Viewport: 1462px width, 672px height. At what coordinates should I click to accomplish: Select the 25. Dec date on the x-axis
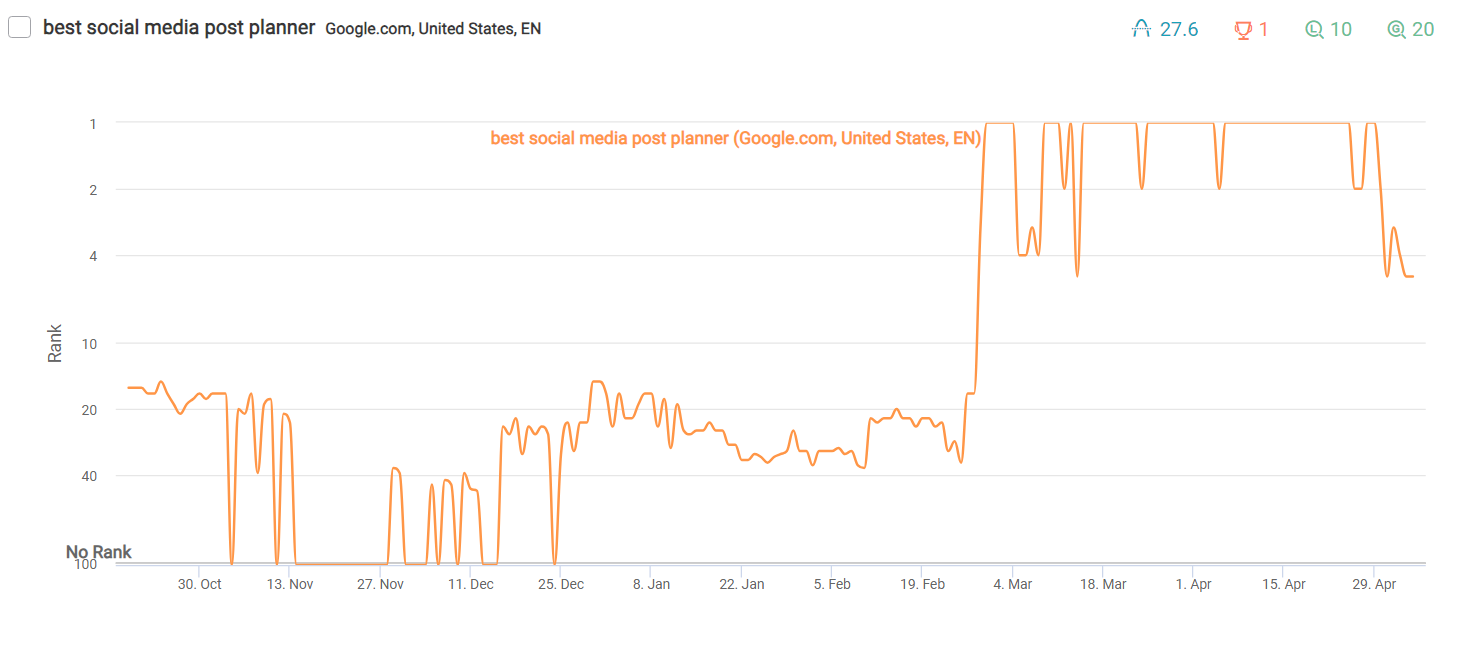562,584
